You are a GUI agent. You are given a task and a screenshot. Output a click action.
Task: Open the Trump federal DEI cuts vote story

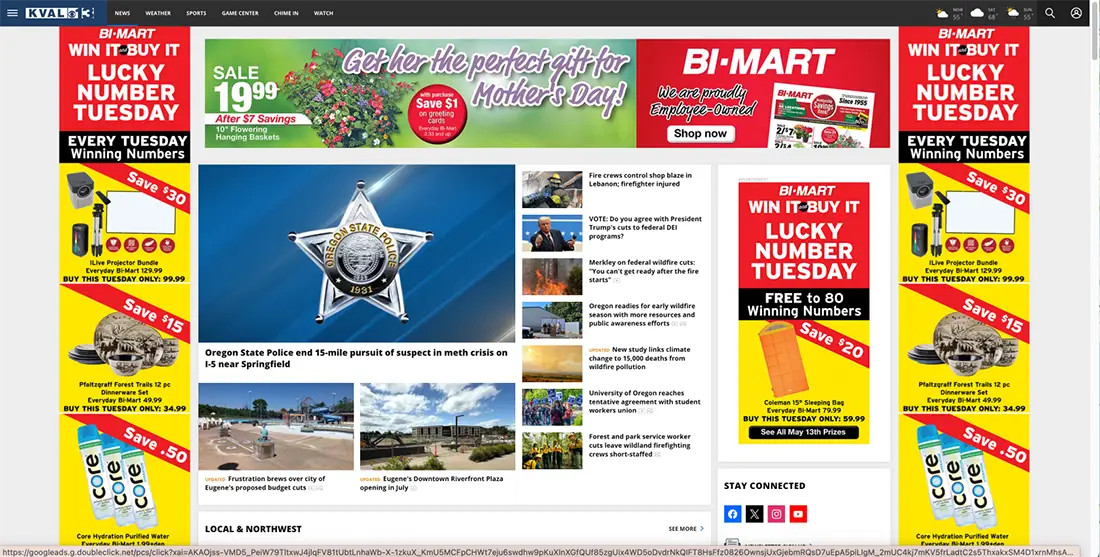point(645,227)
